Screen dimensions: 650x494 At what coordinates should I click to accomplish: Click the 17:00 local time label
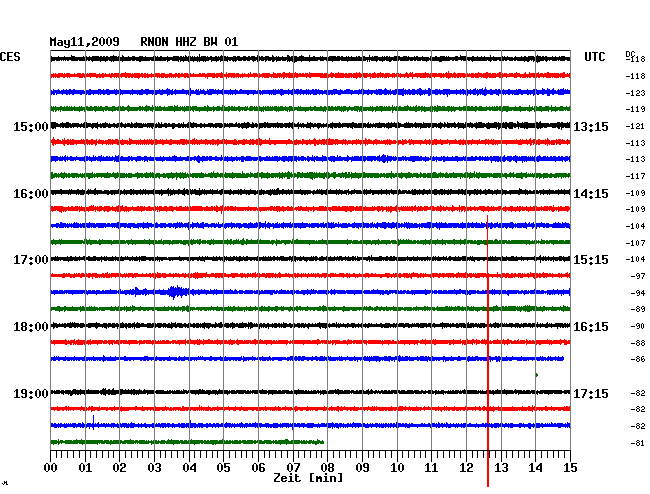pos(31,260)
